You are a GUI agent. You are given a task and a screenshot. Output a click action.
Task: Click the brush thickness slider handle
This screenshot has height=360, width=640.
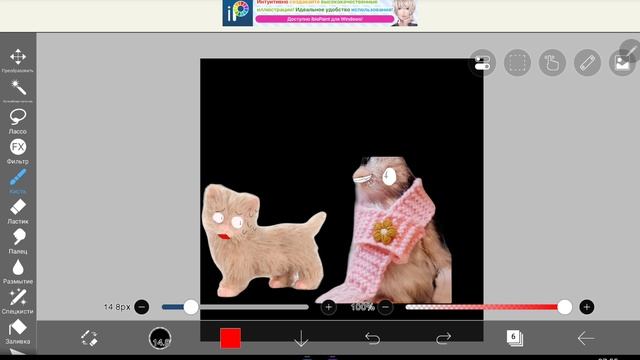[x=191, y=307]
